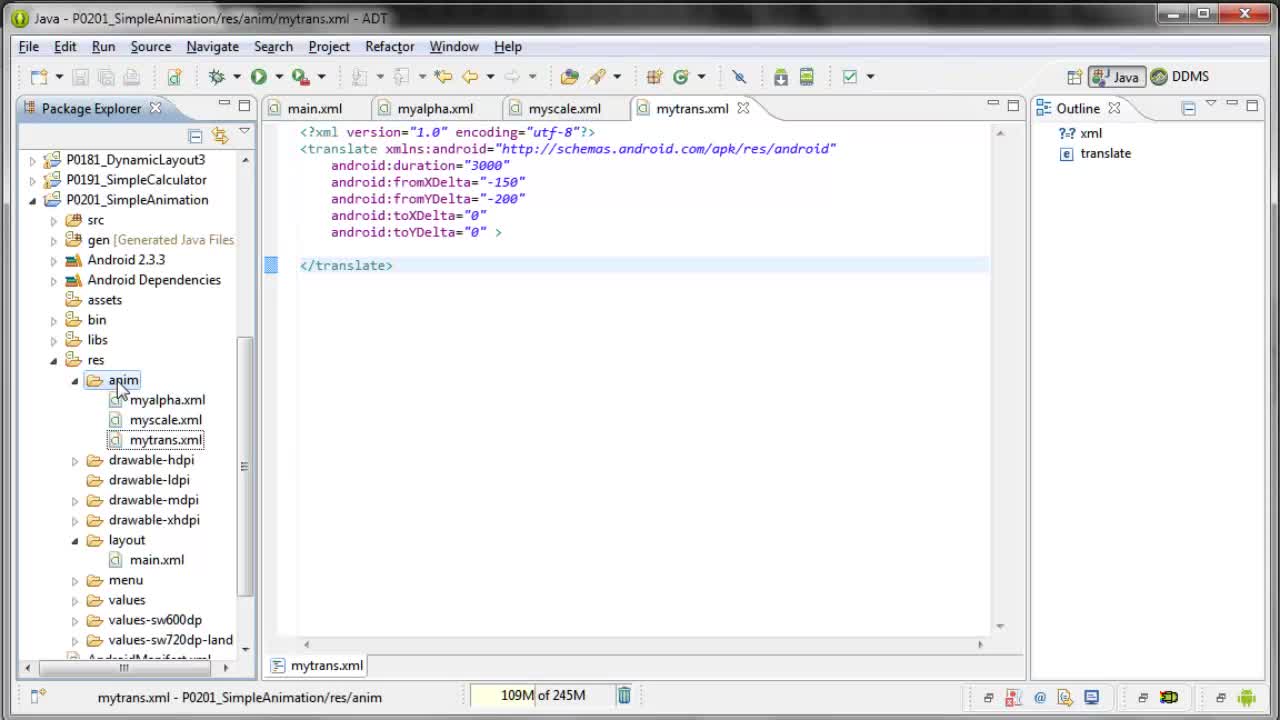Image resolution: width=1280 pixels, height=720 pixels.
Task: Maximize the Outline panel
Action: (x=1252, y=104)
